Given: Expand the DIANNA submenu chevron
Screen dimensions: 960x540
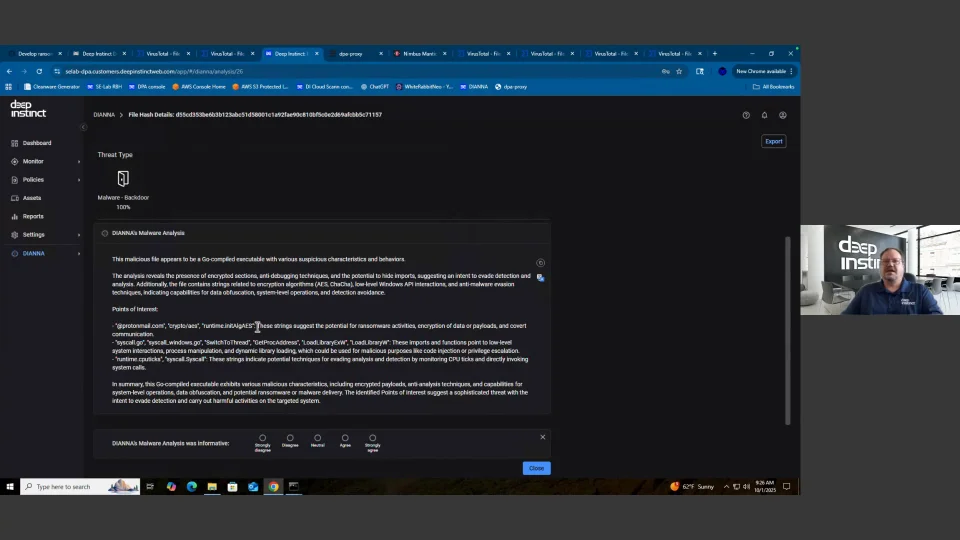Looking at the screenshot, I should click(x=79, y=253).
